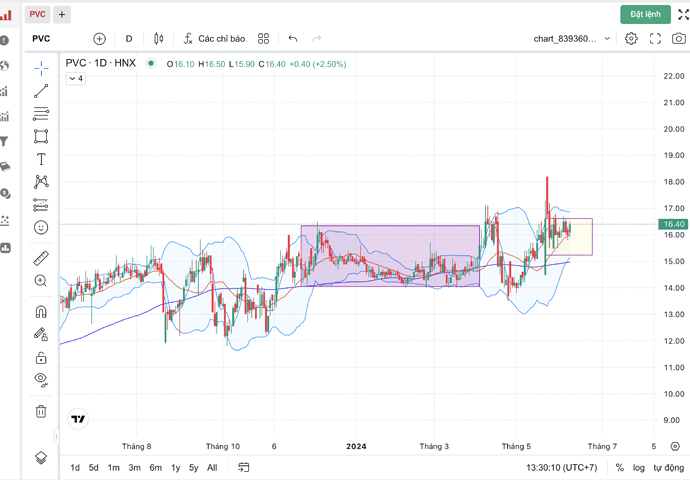Toggle stay-in-drawing-mode pencil lock
The image size is (690, 480).
pyautogui.click(x=41, y=334)
